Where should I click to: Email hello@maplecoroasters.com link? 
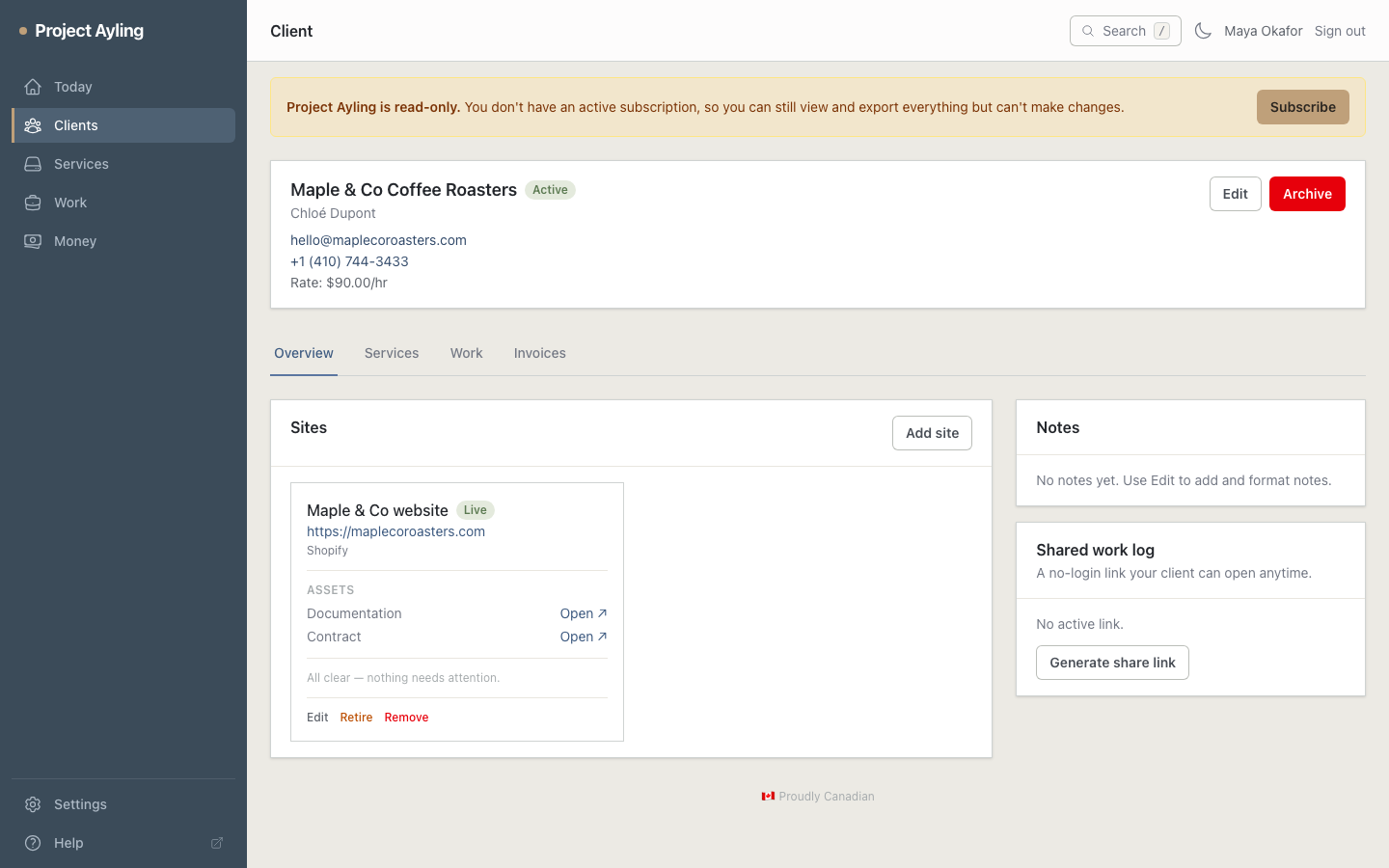[x=378, y=240]
